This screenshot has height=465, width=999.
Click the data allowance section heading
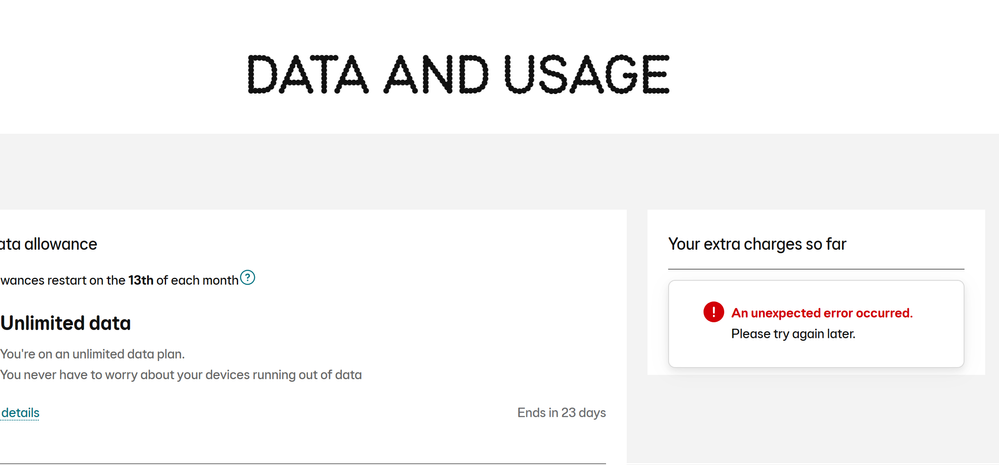[48, 244]
